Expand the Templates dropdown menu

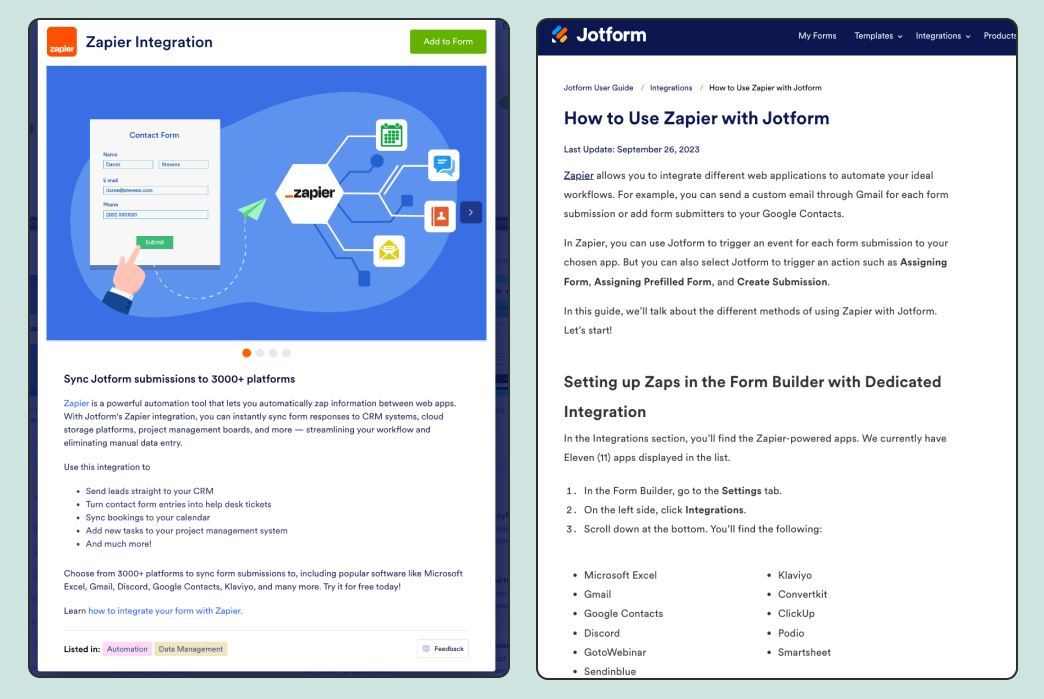878,36
